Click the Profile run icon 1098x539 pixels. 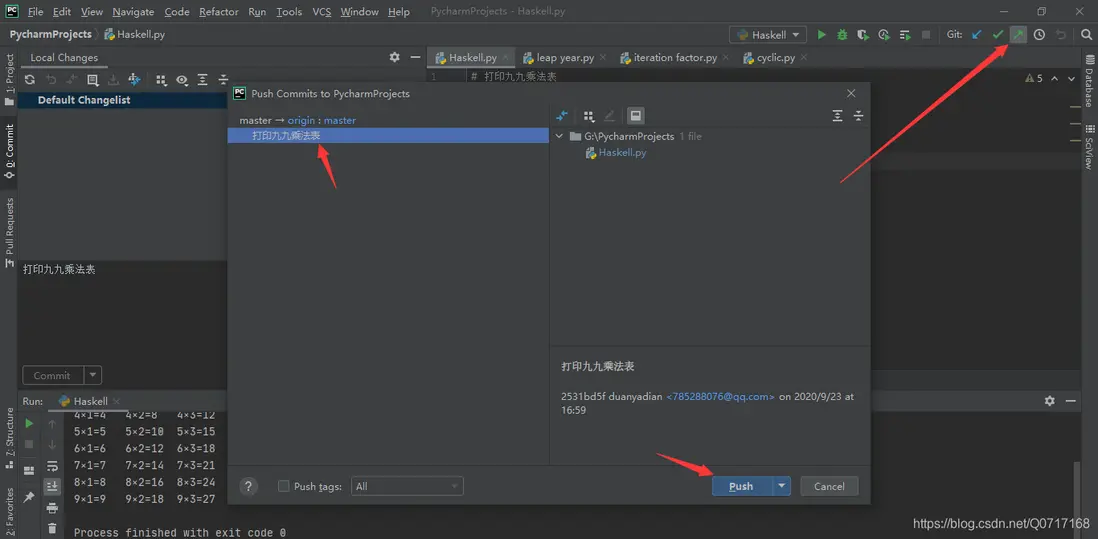coord(884,34)
